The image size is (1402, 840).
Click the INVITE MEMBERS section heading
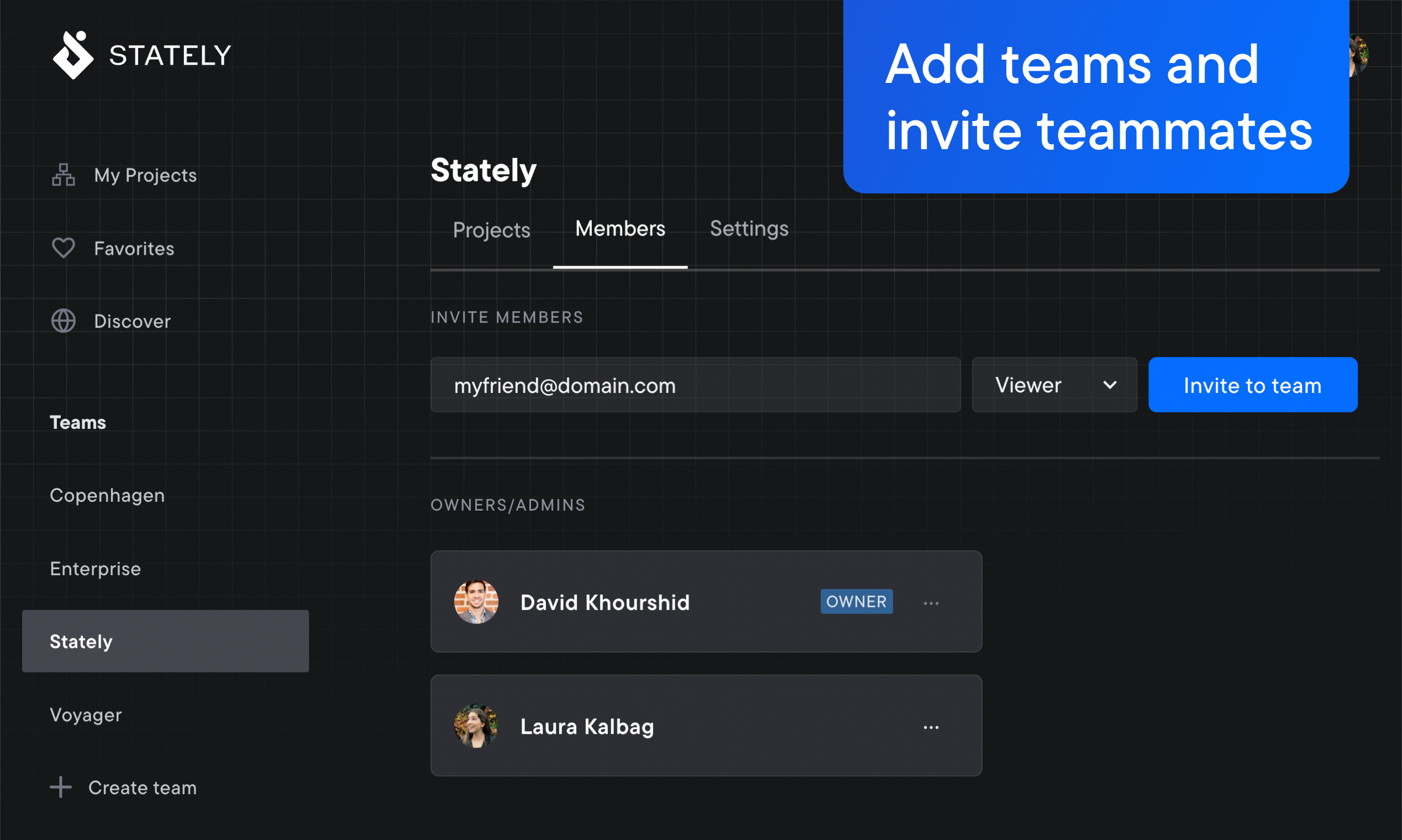(507, 317)
